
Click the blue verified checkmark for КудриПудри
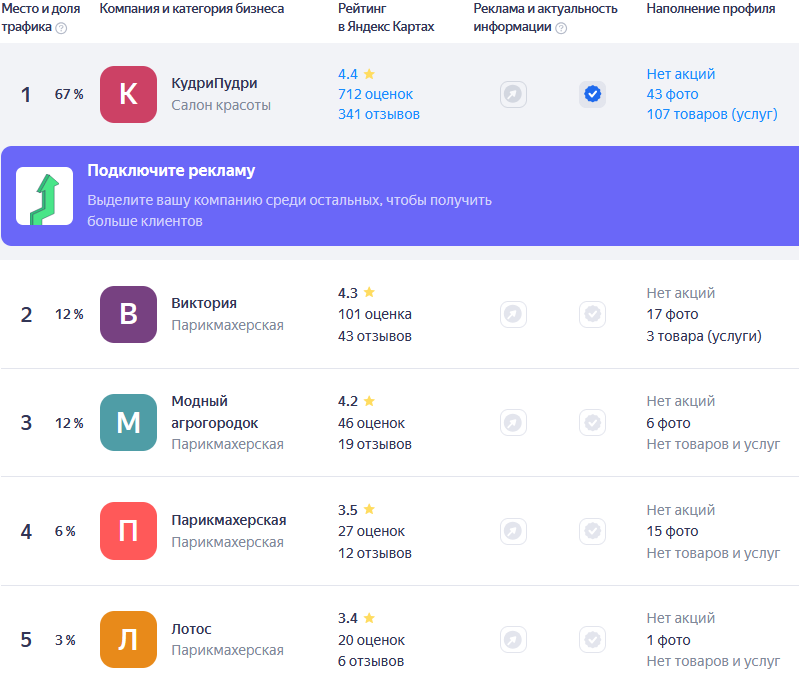click(592, 94)
